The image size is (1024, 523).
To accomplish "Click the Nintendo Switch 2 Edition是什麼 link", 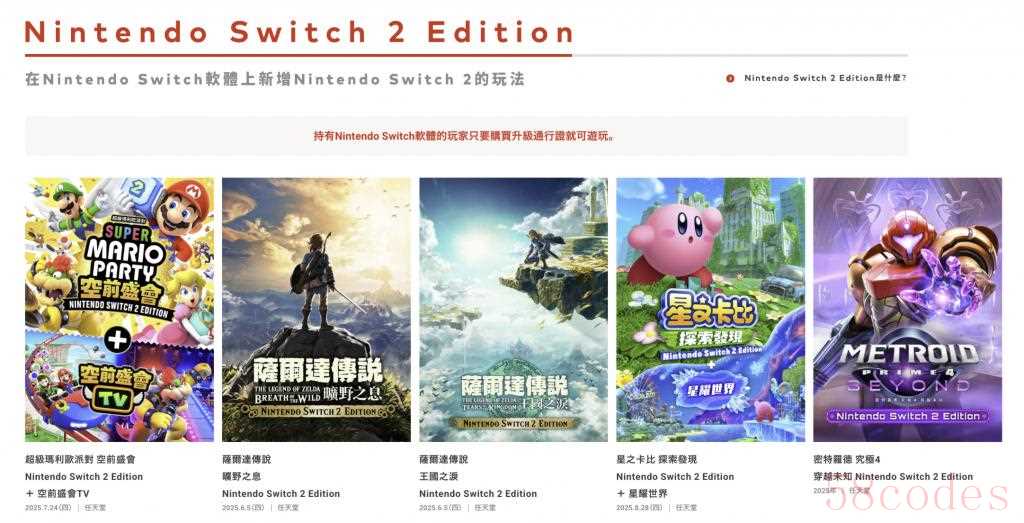I will click(x=825, y=78).
